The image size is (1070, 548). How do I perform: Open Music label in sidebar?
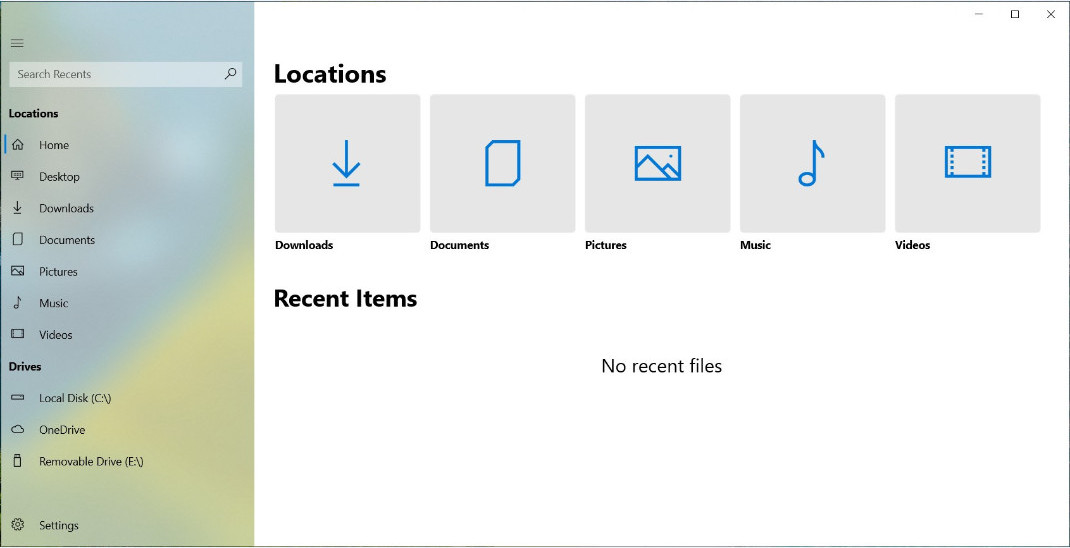(x=53, y=303)
